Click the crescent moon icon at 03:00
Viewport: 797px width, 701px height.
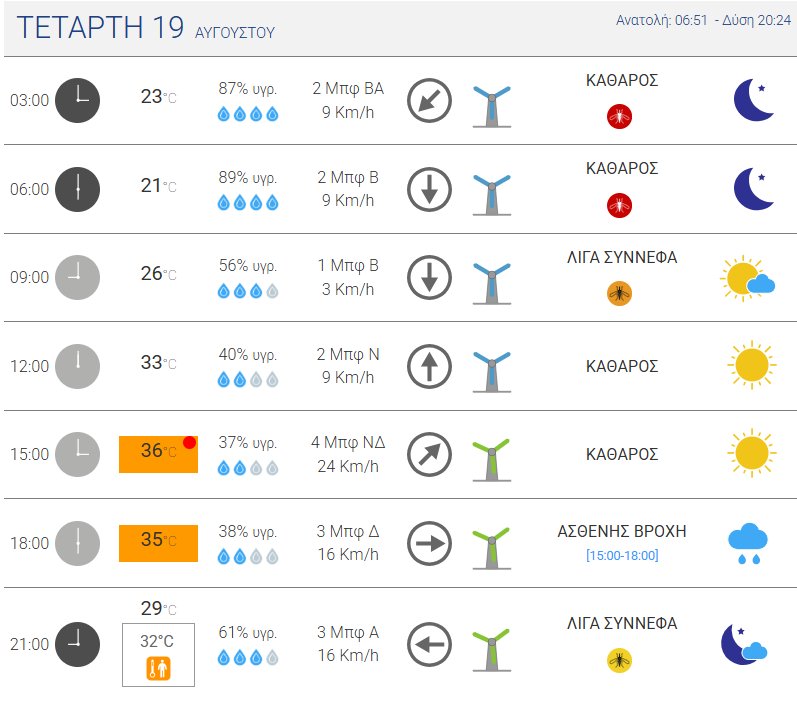click(x=754, y=100)
